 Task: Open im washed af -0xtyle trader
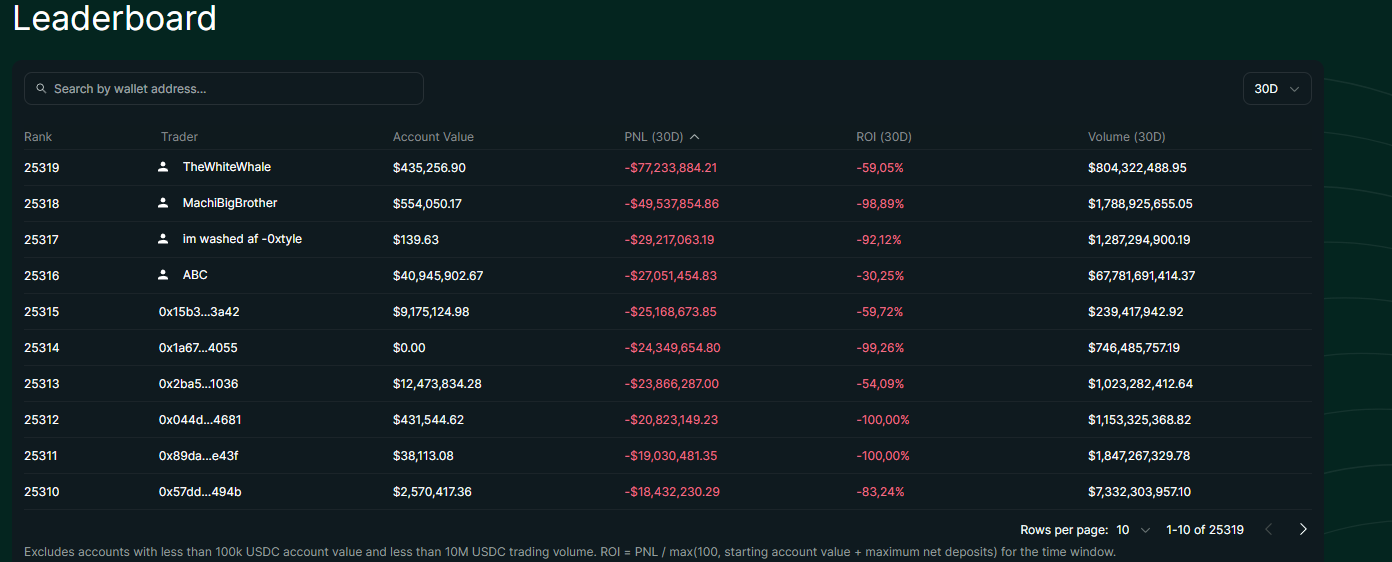(242, 239)
